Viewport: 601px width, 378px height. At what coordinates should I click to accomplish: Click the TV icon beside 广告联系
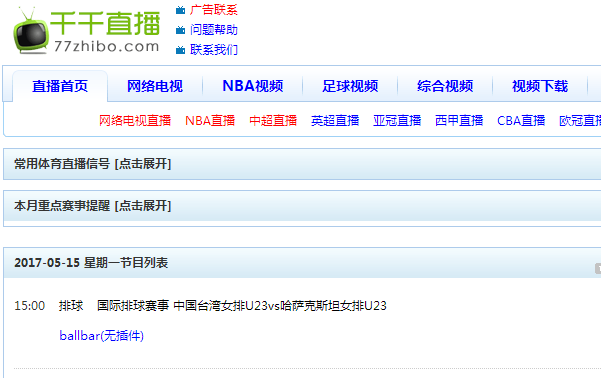(180, 10)
